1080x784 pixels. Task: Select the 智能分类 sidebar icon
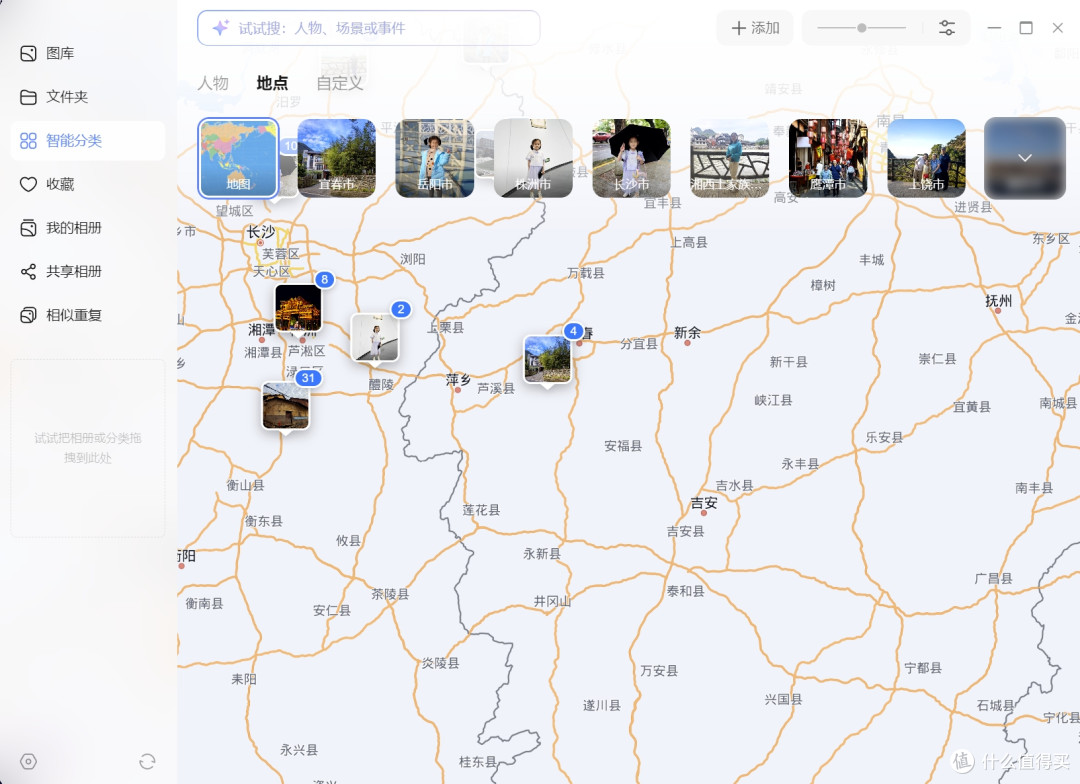[x=28, y=141]
